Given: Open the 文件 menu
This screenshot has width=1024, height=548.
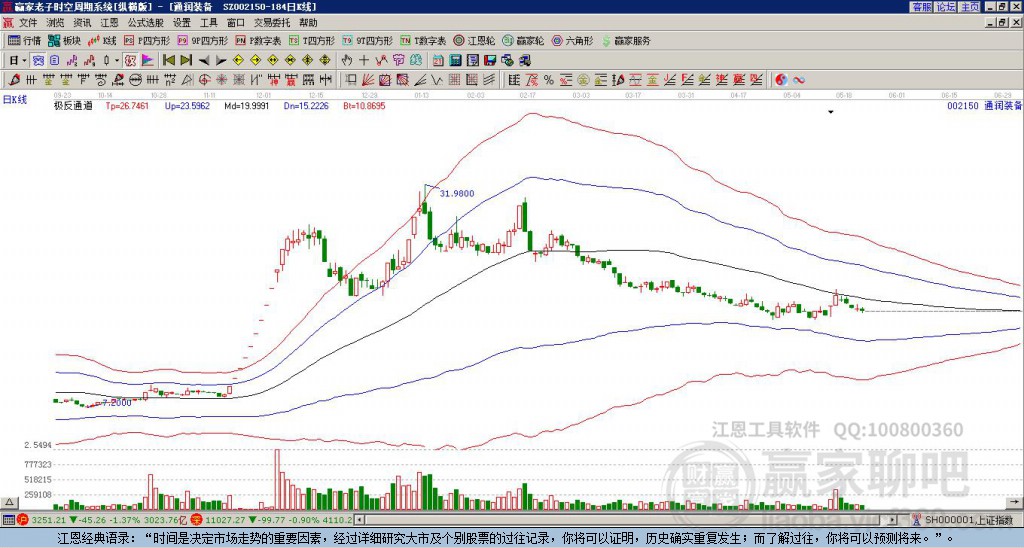Looking at the screenshot, I should coord(28,23).
